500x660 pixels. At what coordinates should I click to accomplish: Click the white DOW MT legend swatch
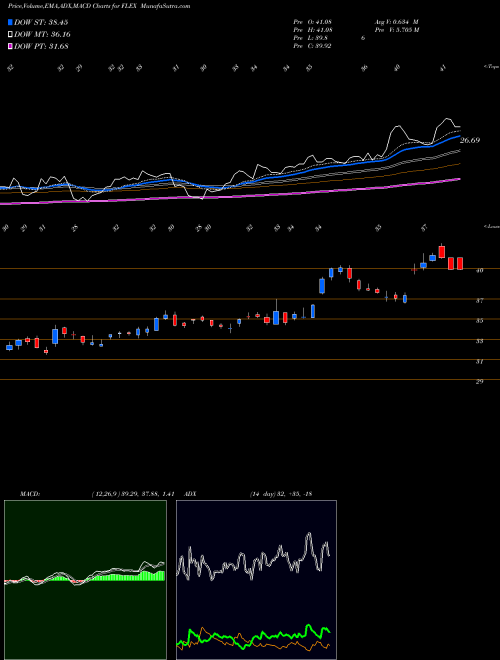point(10,35)
